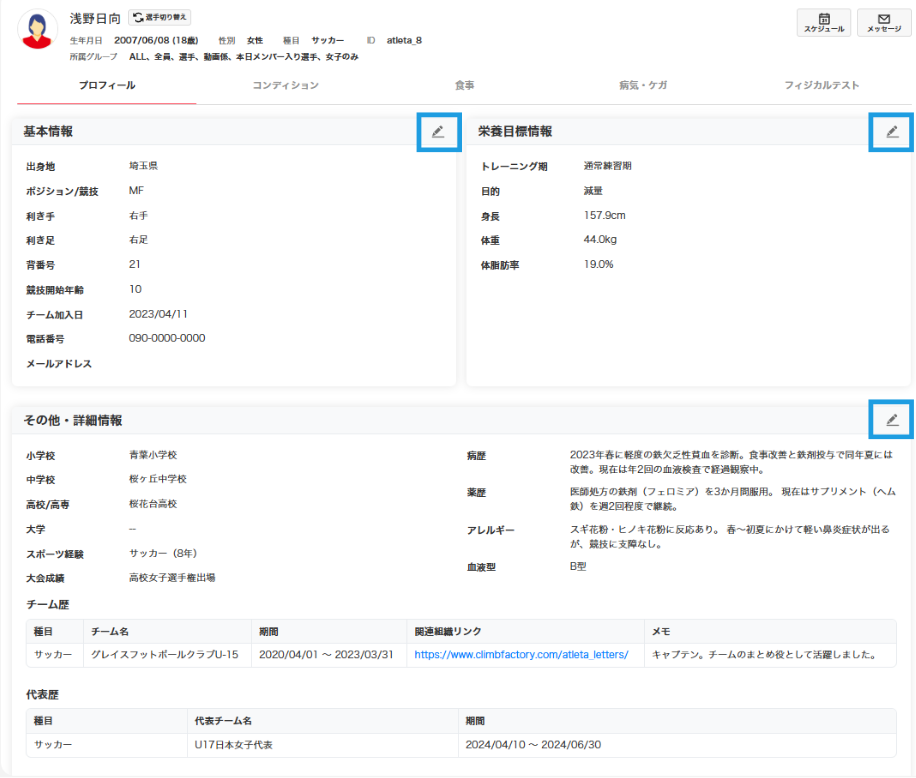Edit the 栄養目標情報 section with pencil icon

click(x=891, y=131)
